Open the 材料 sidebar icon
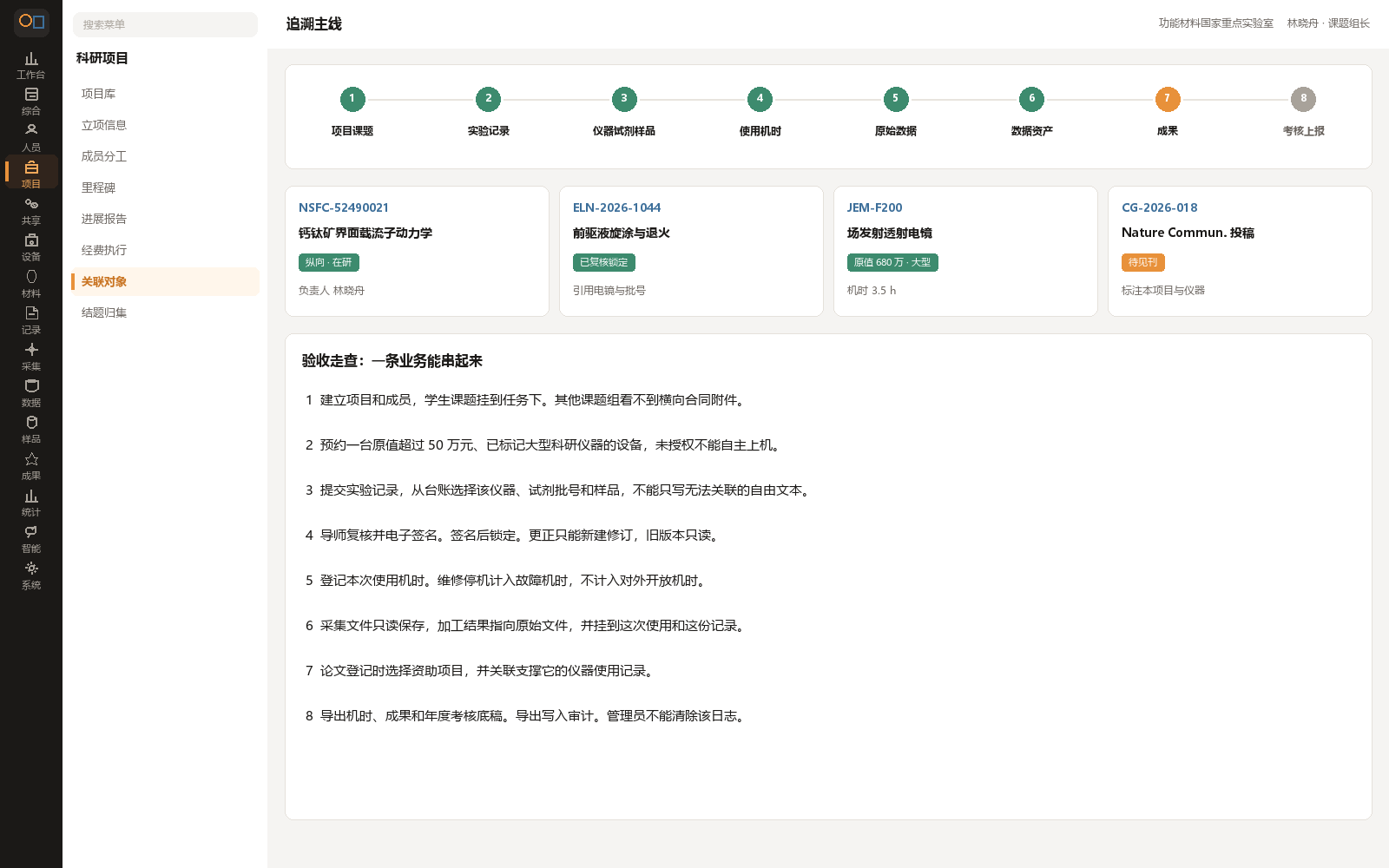 click(31, 285)
